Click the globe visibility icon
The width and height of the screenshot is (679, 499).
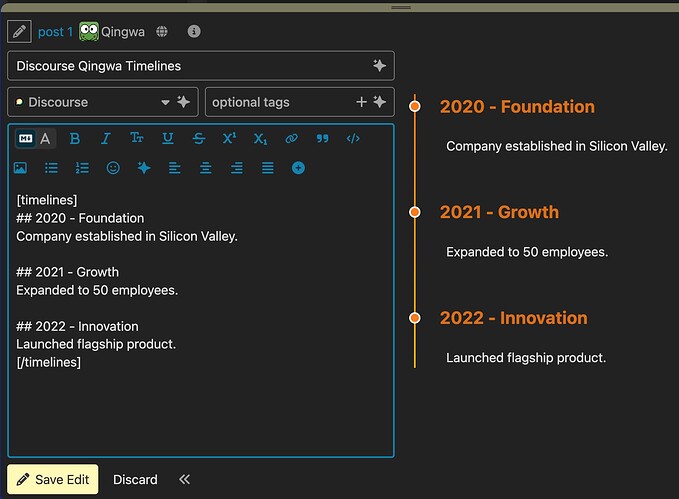pyautogui.click(x=162, y=32)
